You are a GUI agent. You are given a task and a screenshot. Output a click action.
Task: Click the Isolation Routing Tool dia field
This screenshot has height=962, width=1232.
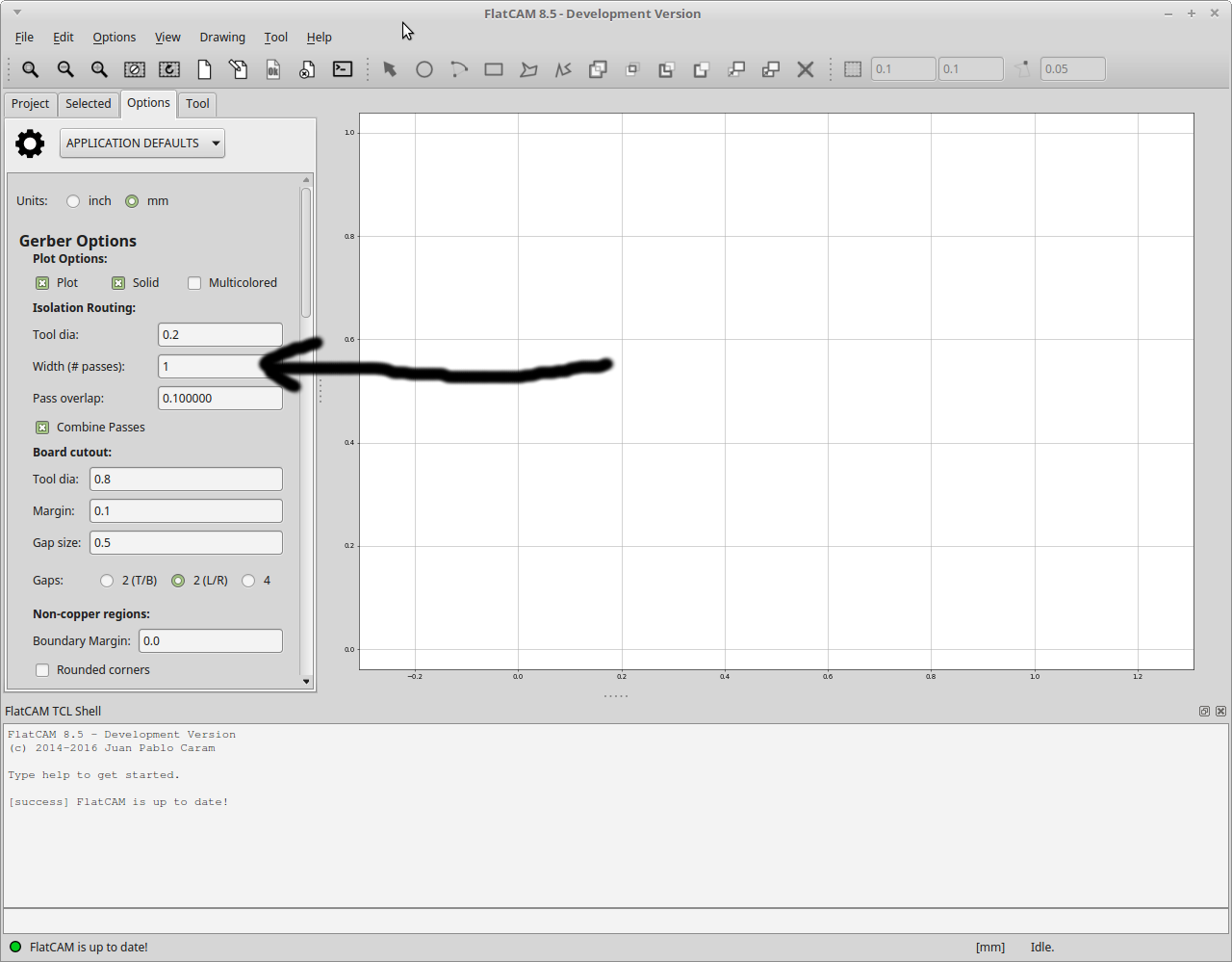tap(220, 335)
